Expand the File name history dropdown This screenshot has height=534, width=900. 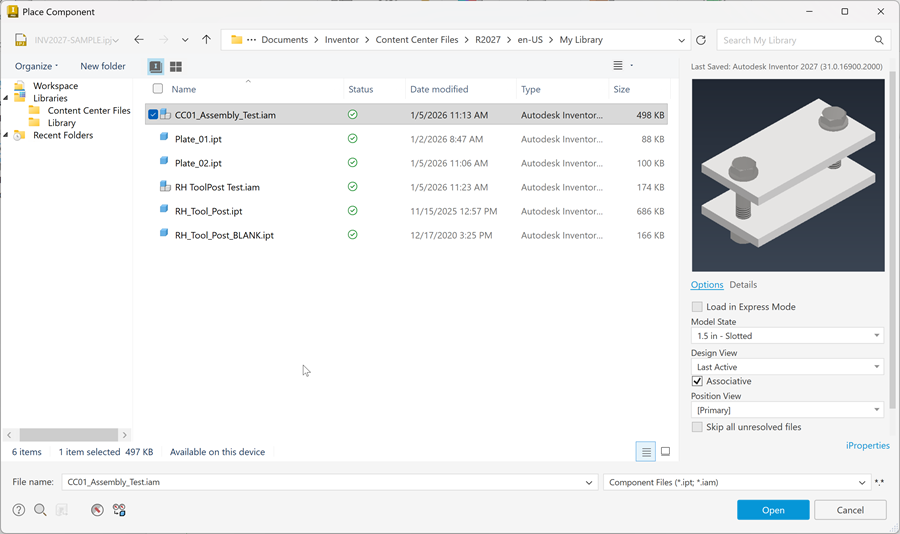pos(588,482)
